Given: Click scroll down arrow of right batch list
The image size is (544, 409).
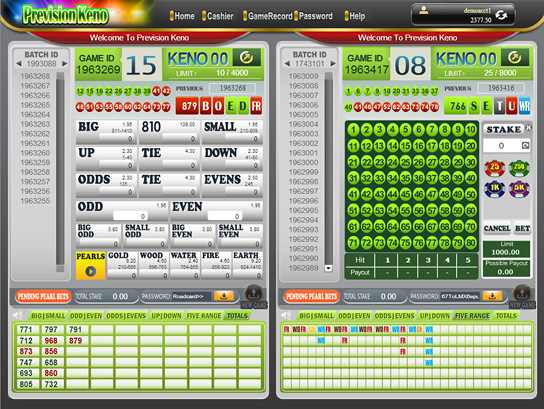Looking at the screenshot, I should [328, 268].
